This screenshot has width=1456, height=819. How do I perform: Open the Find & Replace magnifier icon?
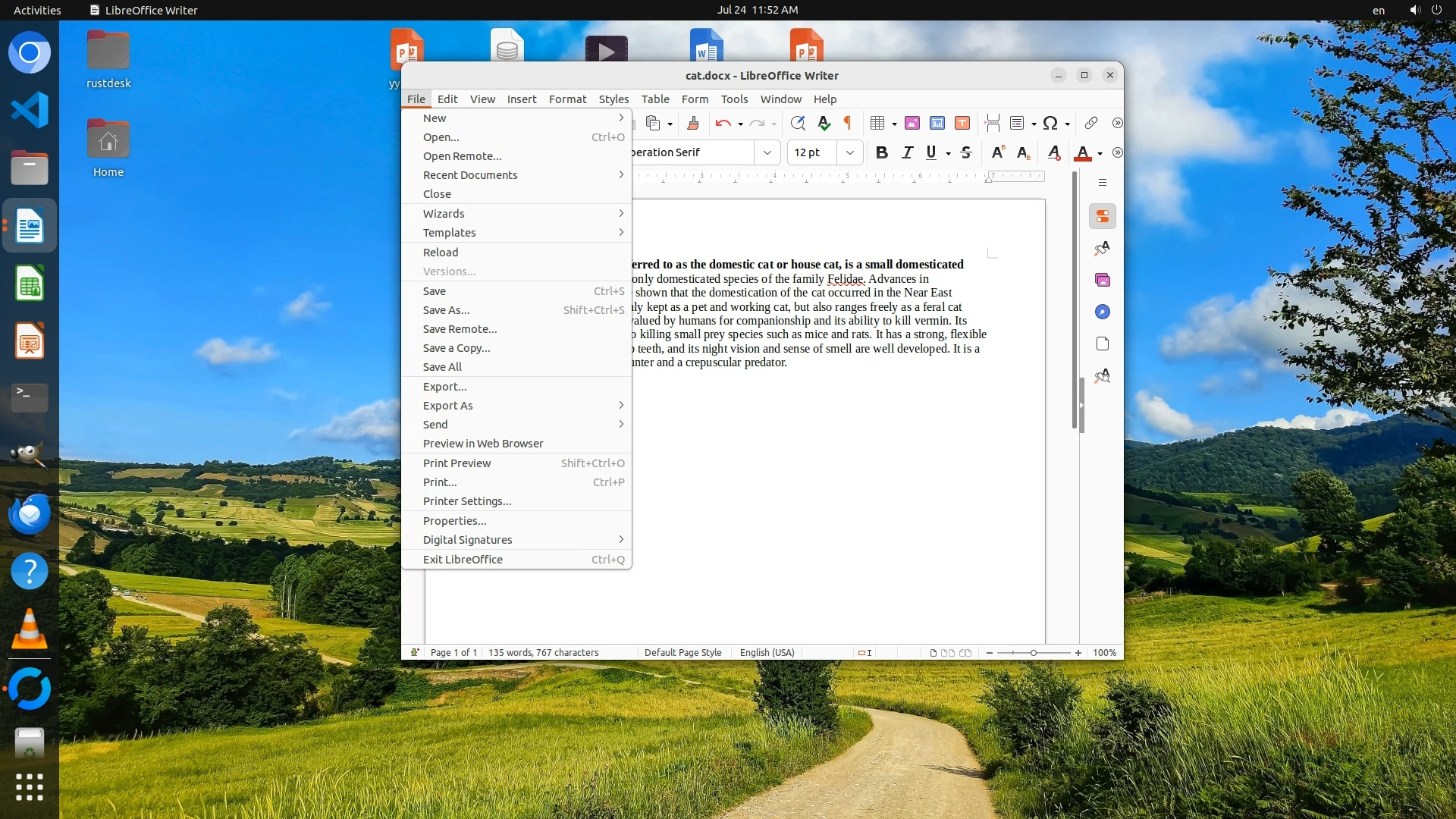click(797, 123)
